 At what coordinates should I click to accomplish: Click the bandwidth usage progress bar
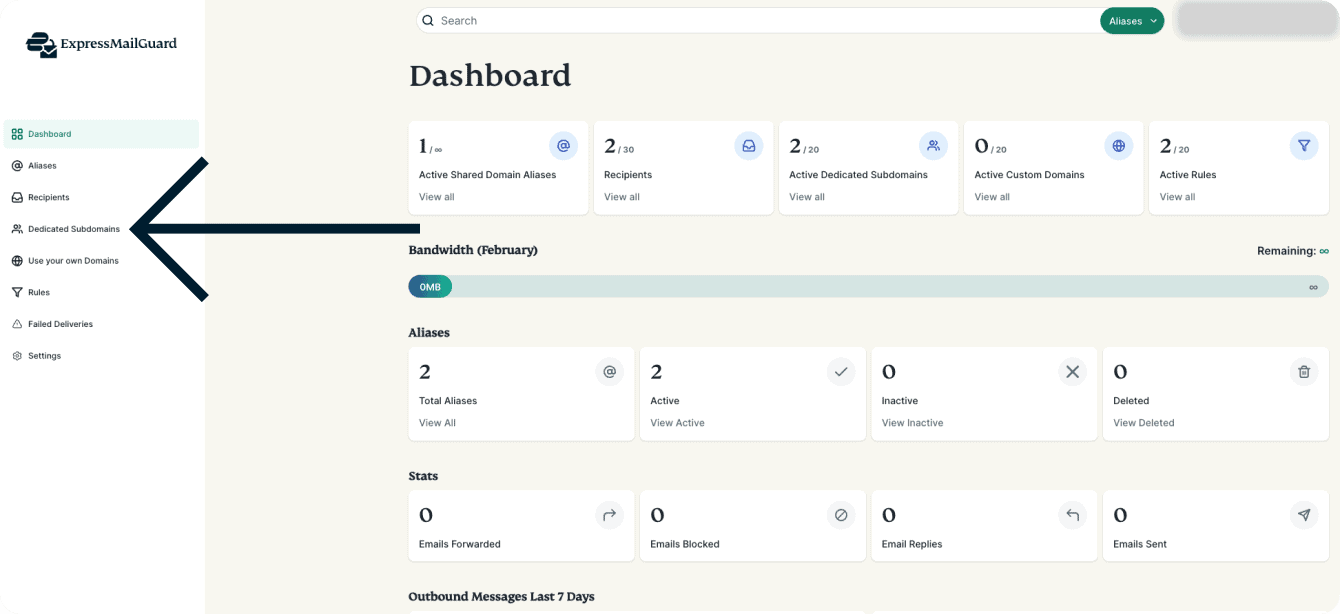(868, 287)
